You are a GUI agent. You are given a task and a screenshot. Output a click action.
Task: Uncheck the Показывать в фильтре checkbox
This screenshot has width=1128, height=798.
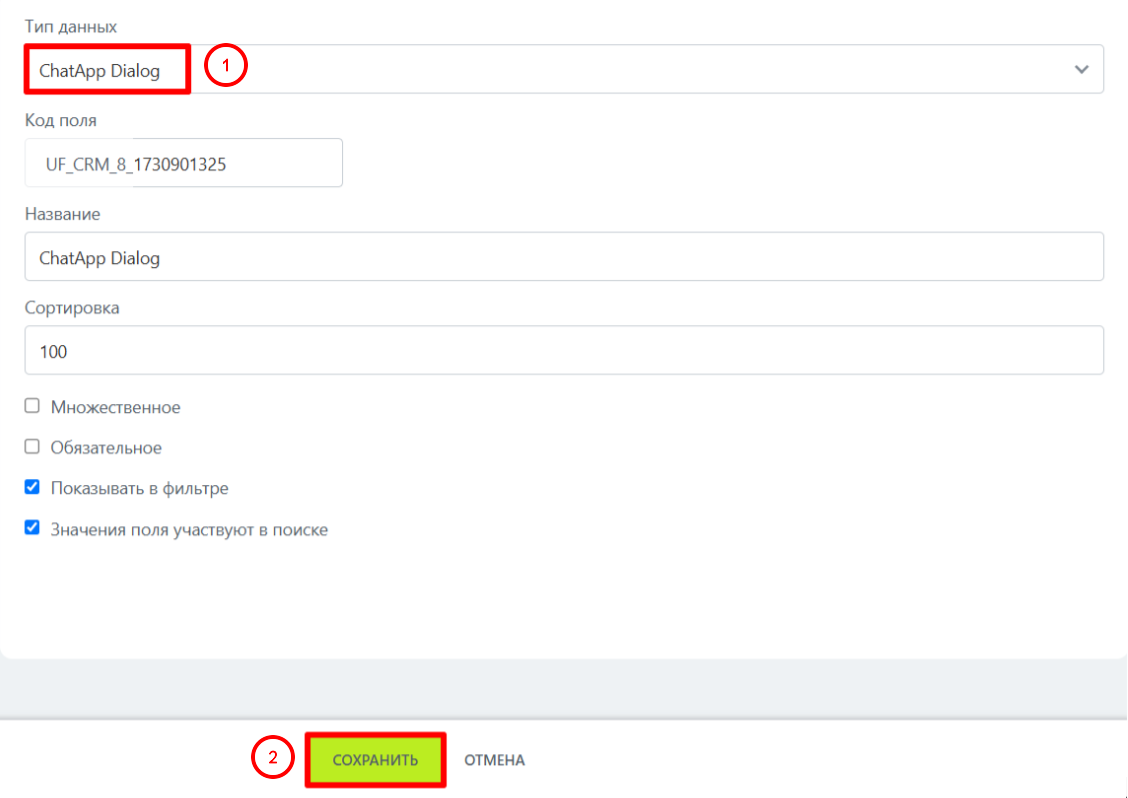[32, 488]
